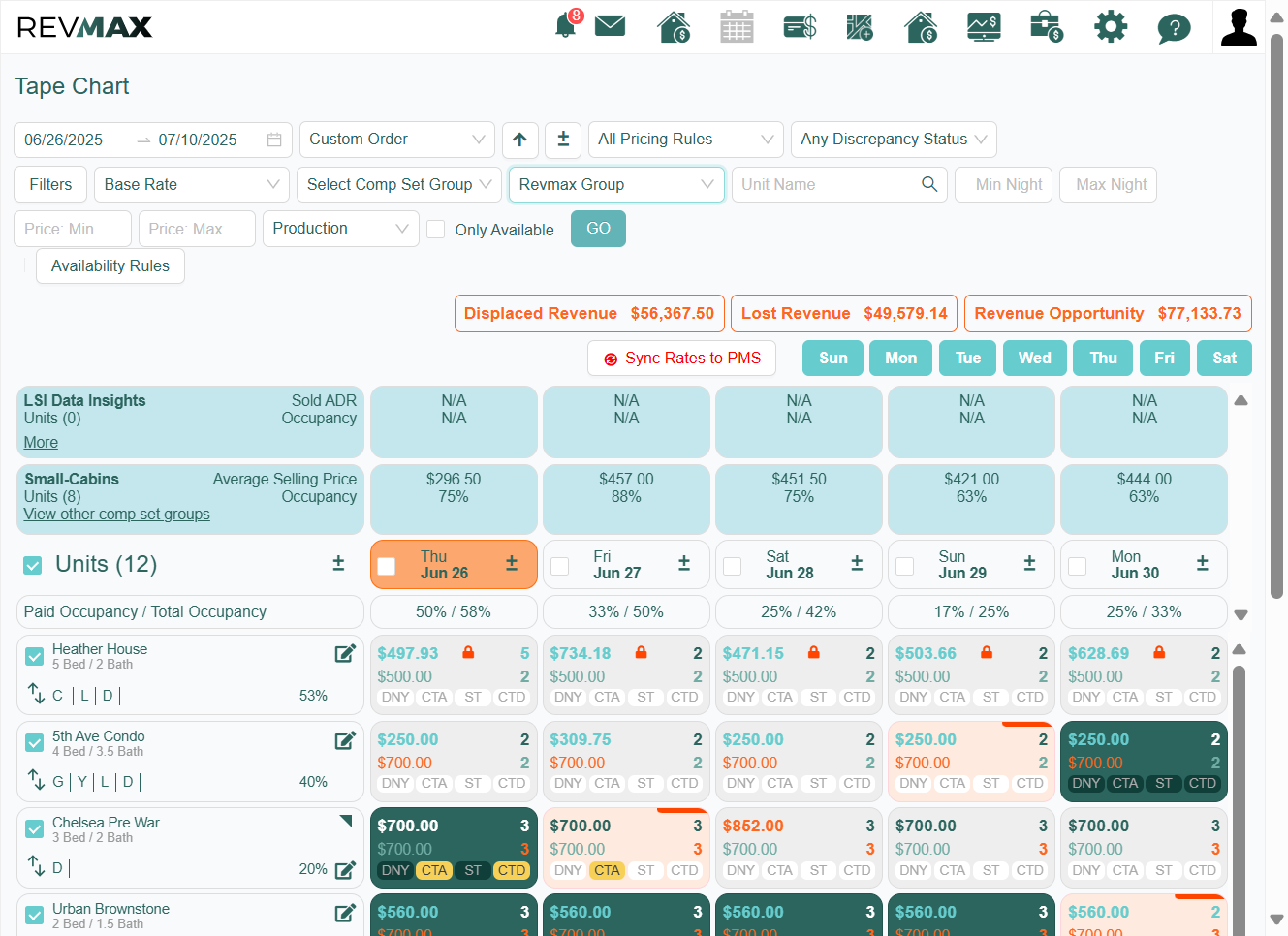Open the briefcase with dollar icon
The width and height of the screenshot is (1288, 936).
coord(1047,26)
